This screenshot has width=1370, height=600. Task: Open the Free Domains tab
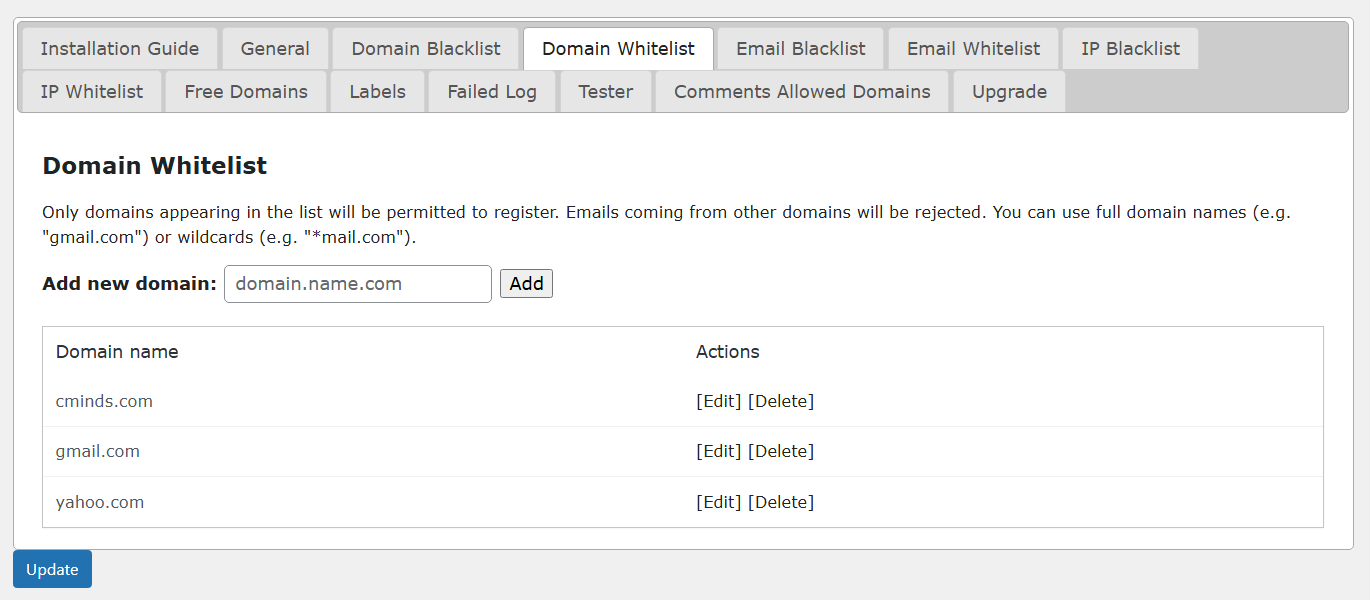click(246, 92)
